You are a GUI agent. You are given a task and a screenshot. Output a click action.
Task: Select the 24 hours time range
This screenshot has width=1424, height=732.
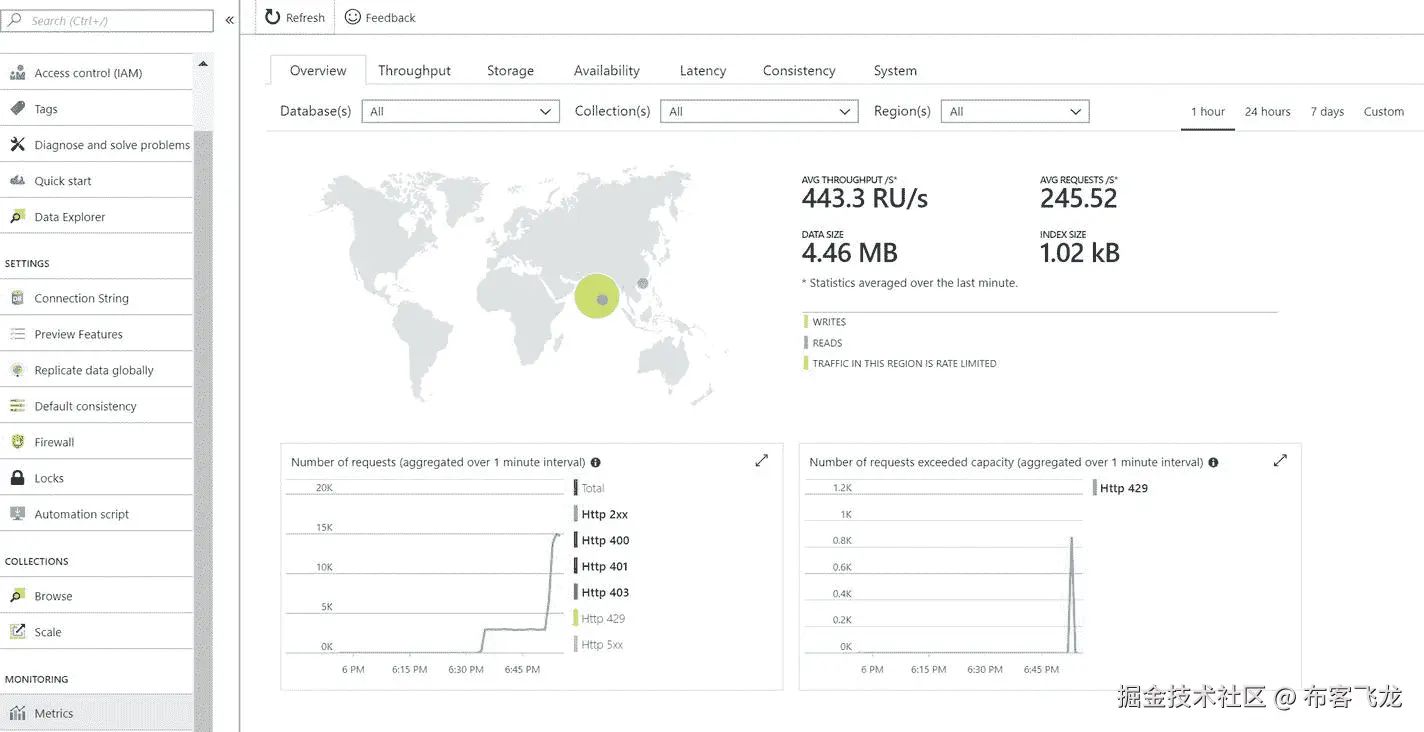coord(1267,112)
